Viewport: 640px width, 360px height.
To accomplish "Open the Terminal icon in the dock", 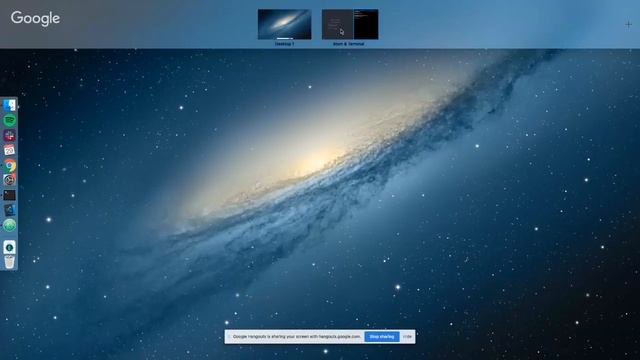I will [9, 195].
